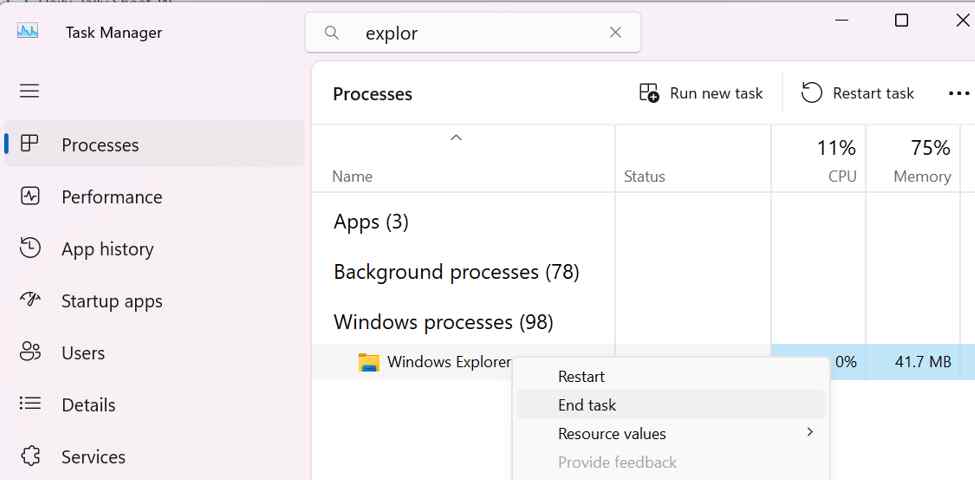975x480 pixels.
Task: Go to App history in sidebar
Action: point(107,249)
